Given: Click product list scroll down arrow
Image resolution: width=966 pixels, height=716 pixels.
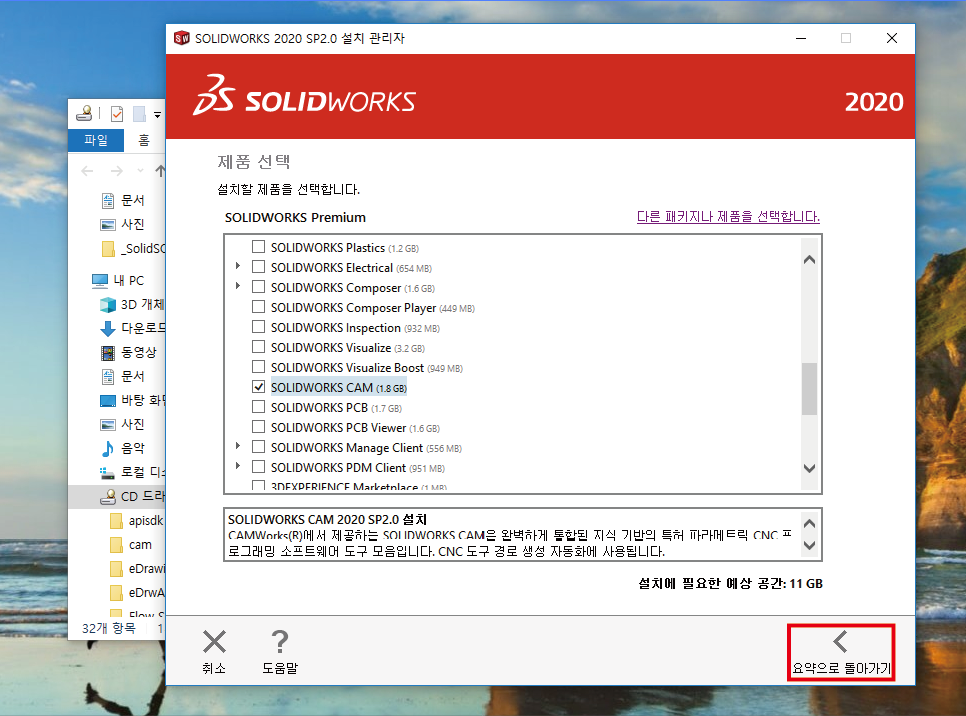Looking at the screenshot, I should 810,468.
